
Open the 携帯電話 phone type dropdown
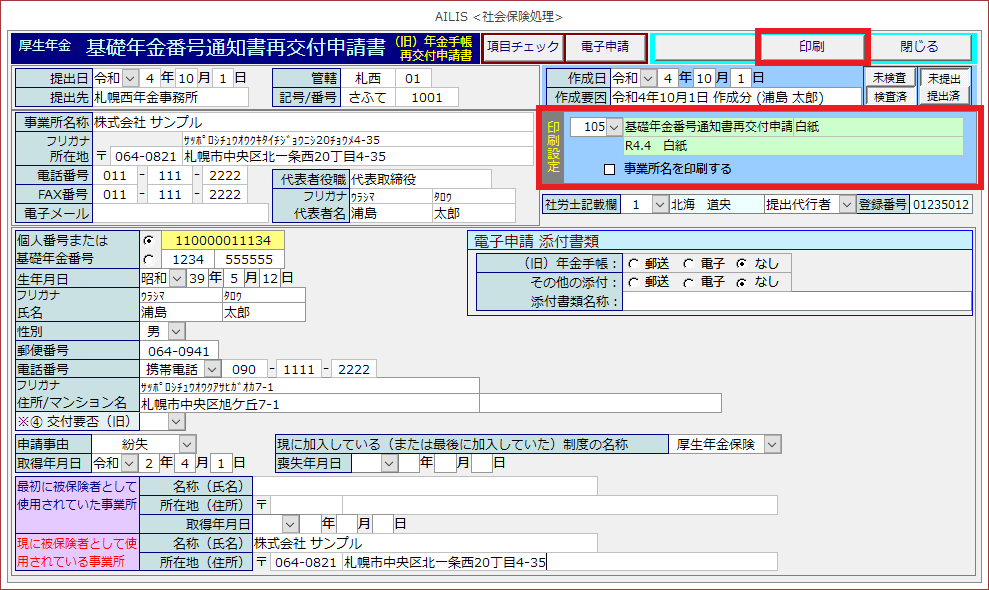[208, 369]
